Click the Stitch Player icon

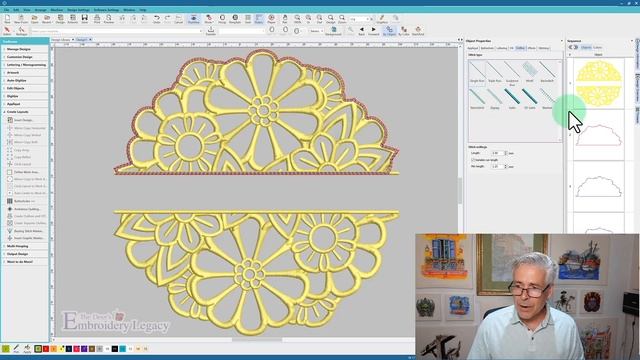271,18
